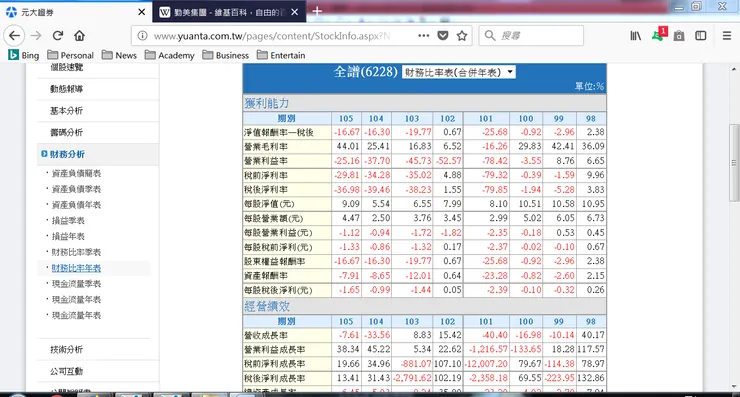Image resolution: width=740 pixels, height=397 pixels.
Task: Click the forward navigation arrow
Action: point(36,35)
